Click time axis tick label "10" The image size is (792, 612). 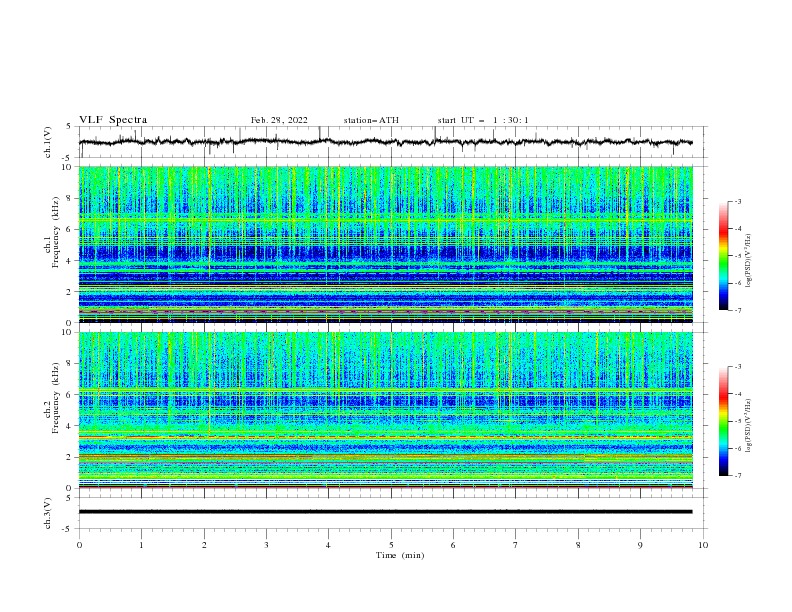click(703, 545)
